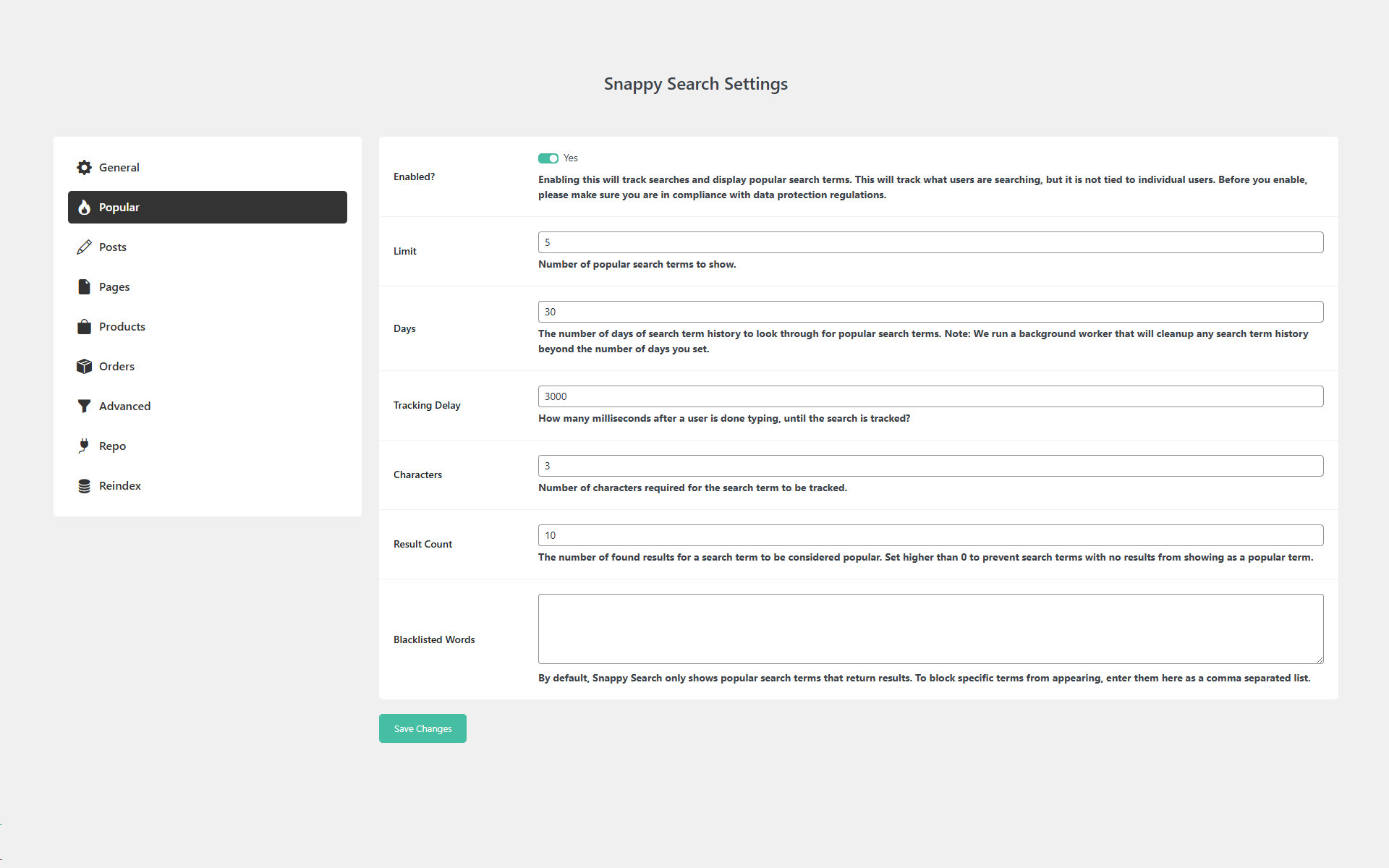Go to the Reindex section
This screenshot has height=868, width=1389.
coord(208,485)
